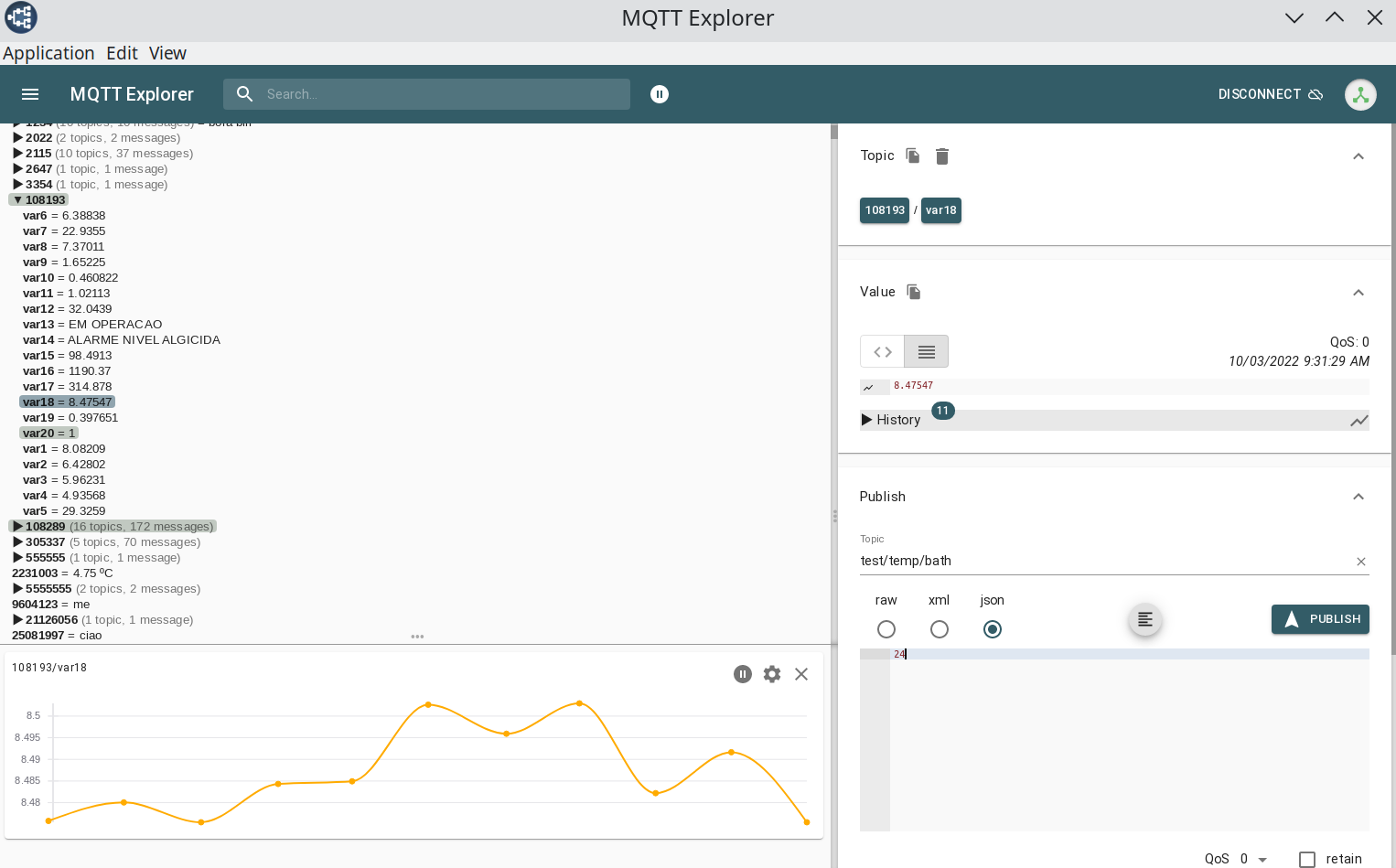1396x868 pixels.
Task: Click the small chart icon beside 8.47547
Action: [x=869, y=388]
